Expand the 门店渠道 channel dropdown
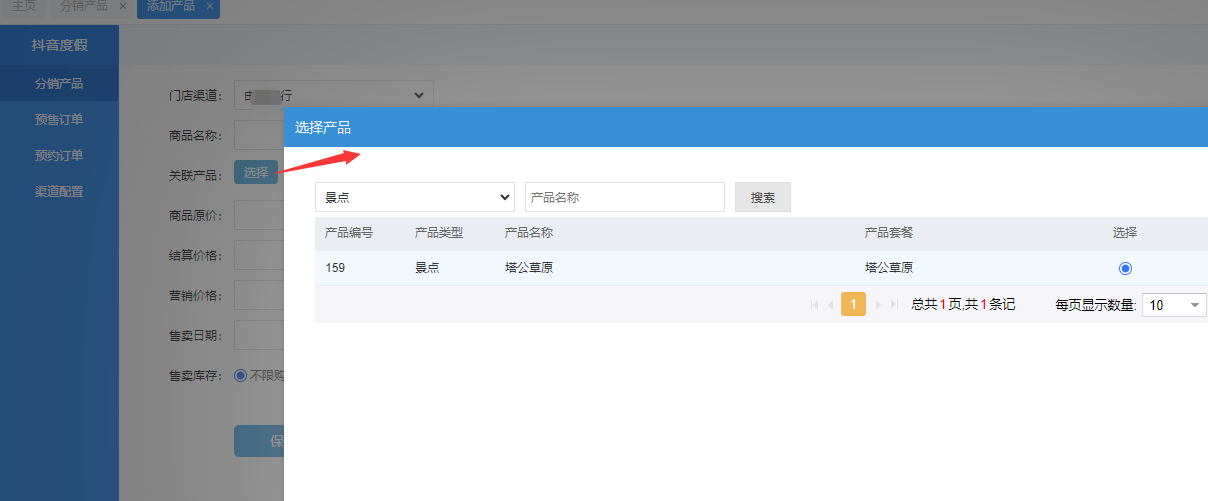The image size is (1208, 501). click(x=334, y=95)
